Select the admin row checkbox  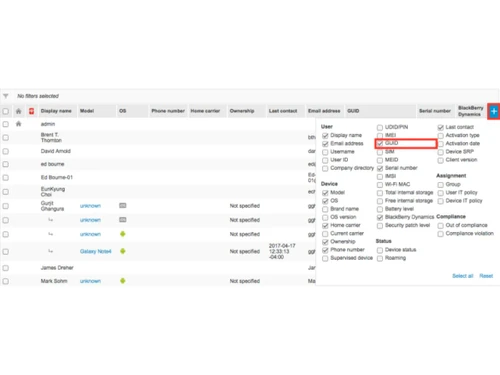pyautogui.click(x=6, y=124)
